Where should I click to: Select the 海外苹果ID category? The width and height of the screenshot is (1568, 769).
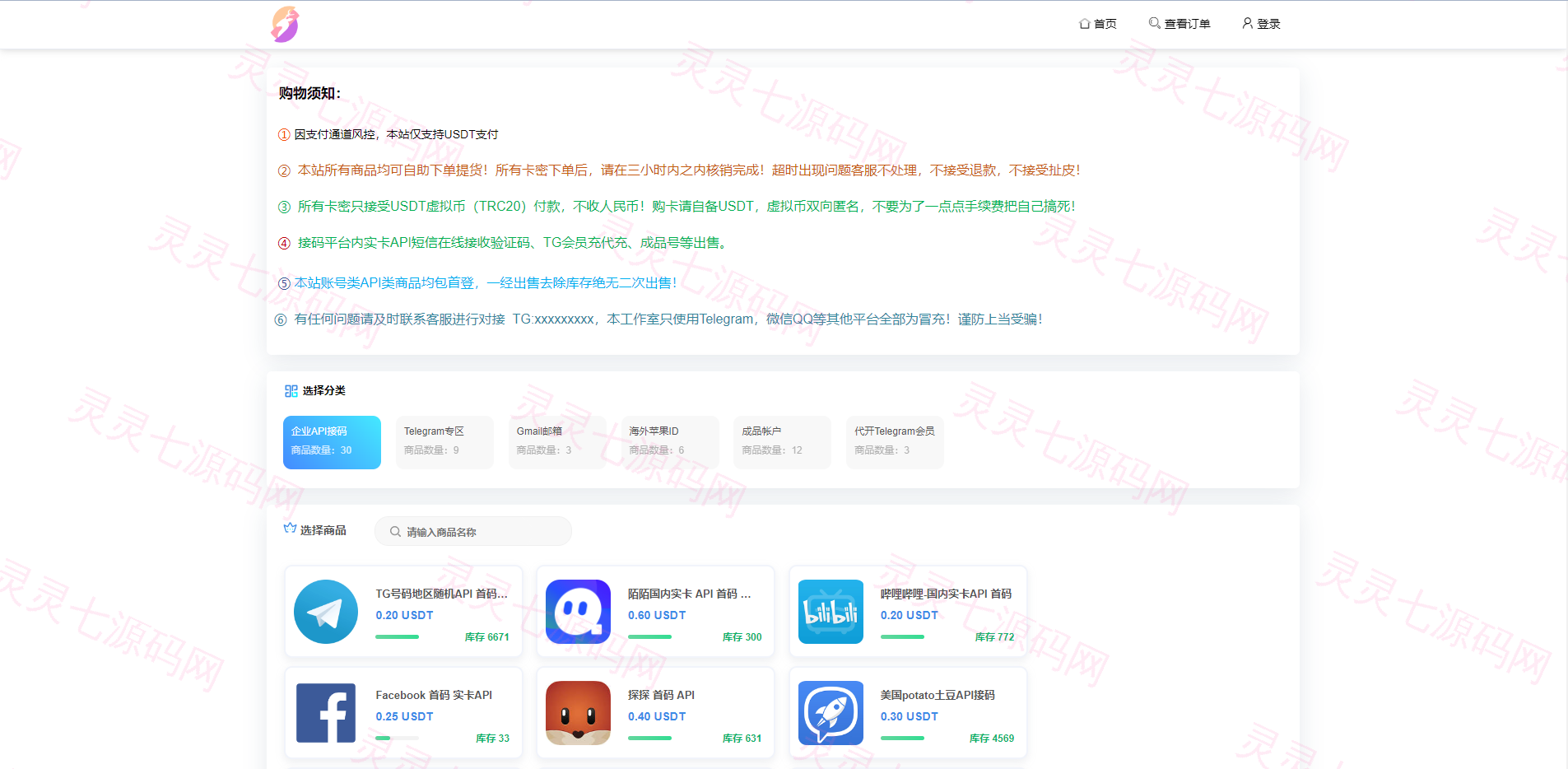(670, 442)
